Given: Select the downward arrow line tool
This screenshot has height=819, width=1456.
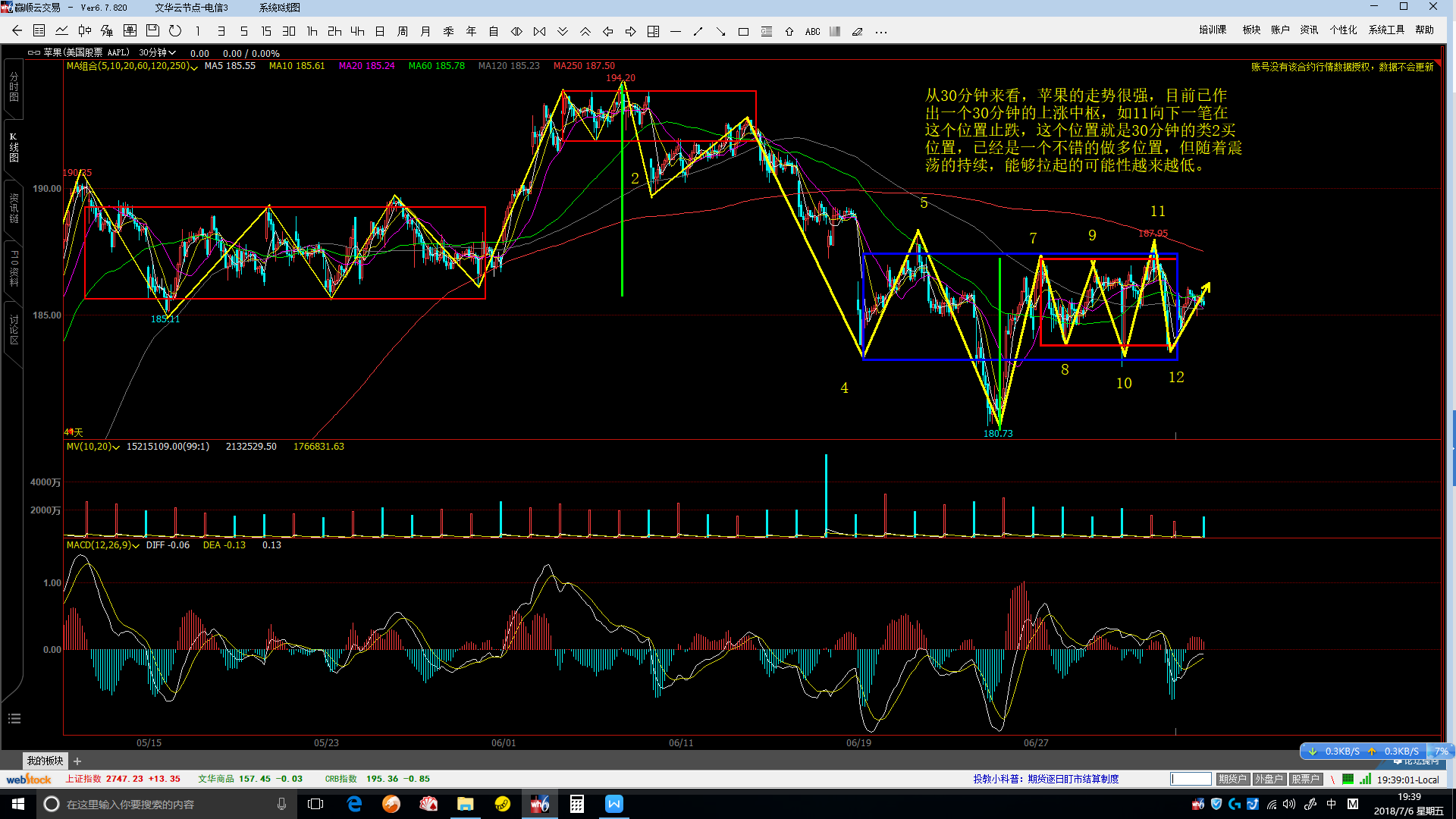Looking at the screenshot, I should (x=721, y=31).
